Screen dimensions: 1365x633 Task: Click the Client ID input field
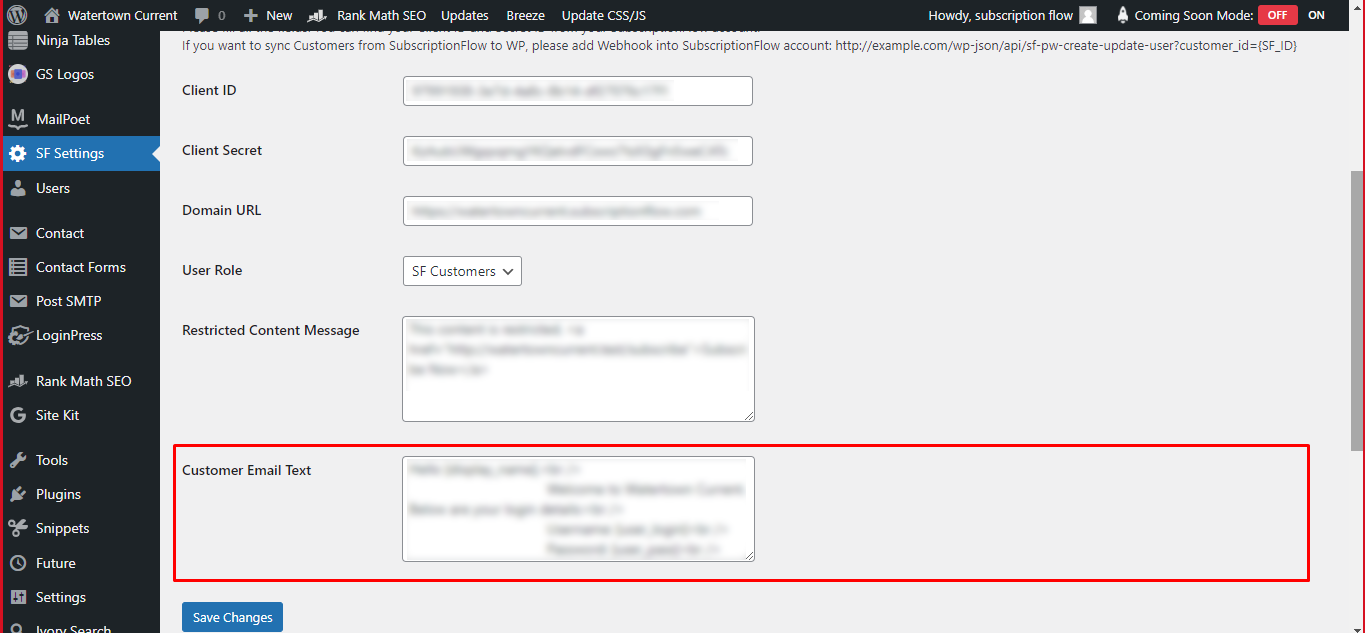point(578,91)
